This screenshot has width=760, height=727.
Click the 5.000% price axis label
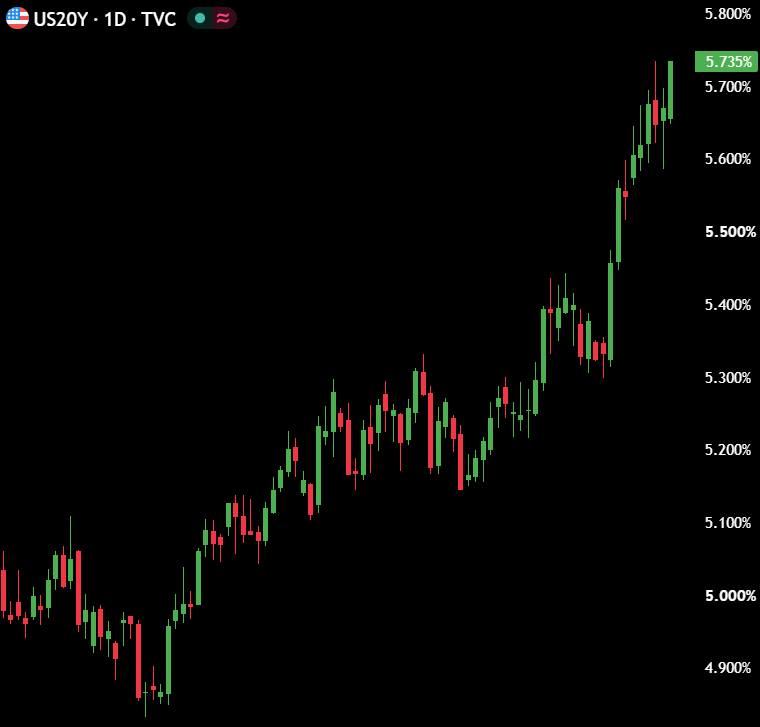point(730,596)
